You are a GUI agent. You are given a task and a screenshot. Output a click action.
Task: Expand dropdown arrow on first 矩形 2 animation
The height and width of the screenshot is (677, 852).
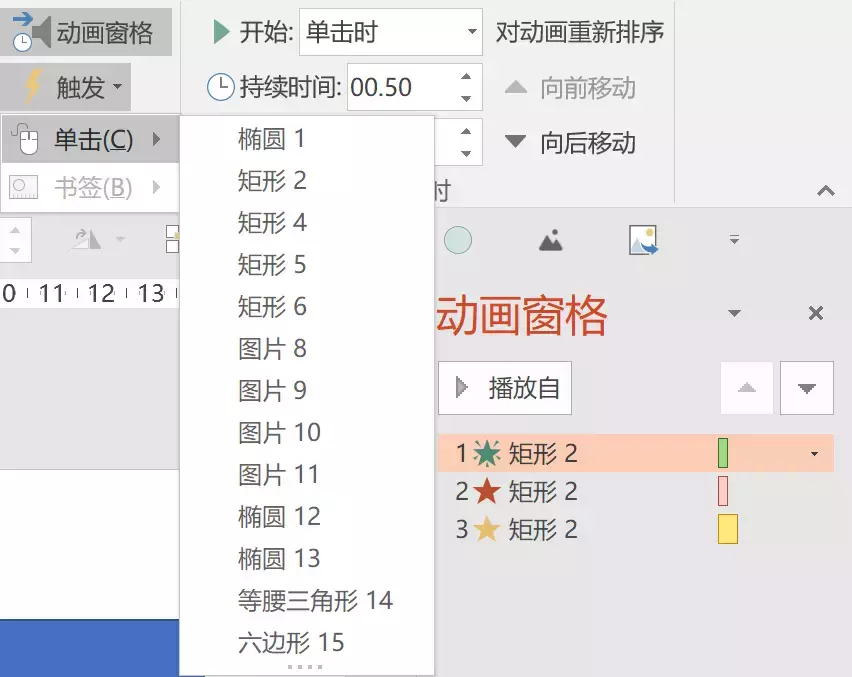click(x=814, y=454)
